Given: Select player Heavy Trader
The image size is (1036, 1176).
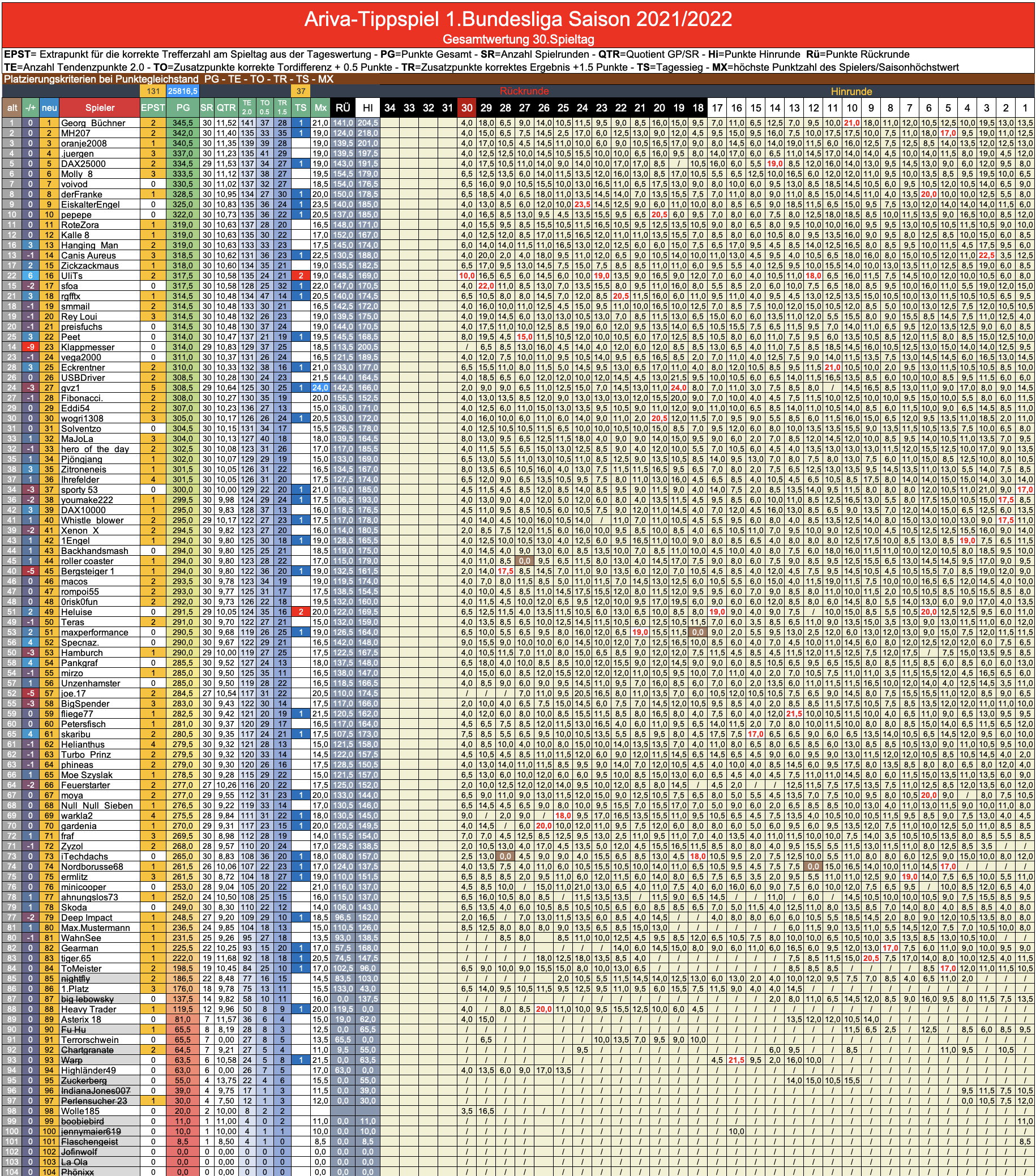Looking at the screenshot, I should click(89, 1010).
